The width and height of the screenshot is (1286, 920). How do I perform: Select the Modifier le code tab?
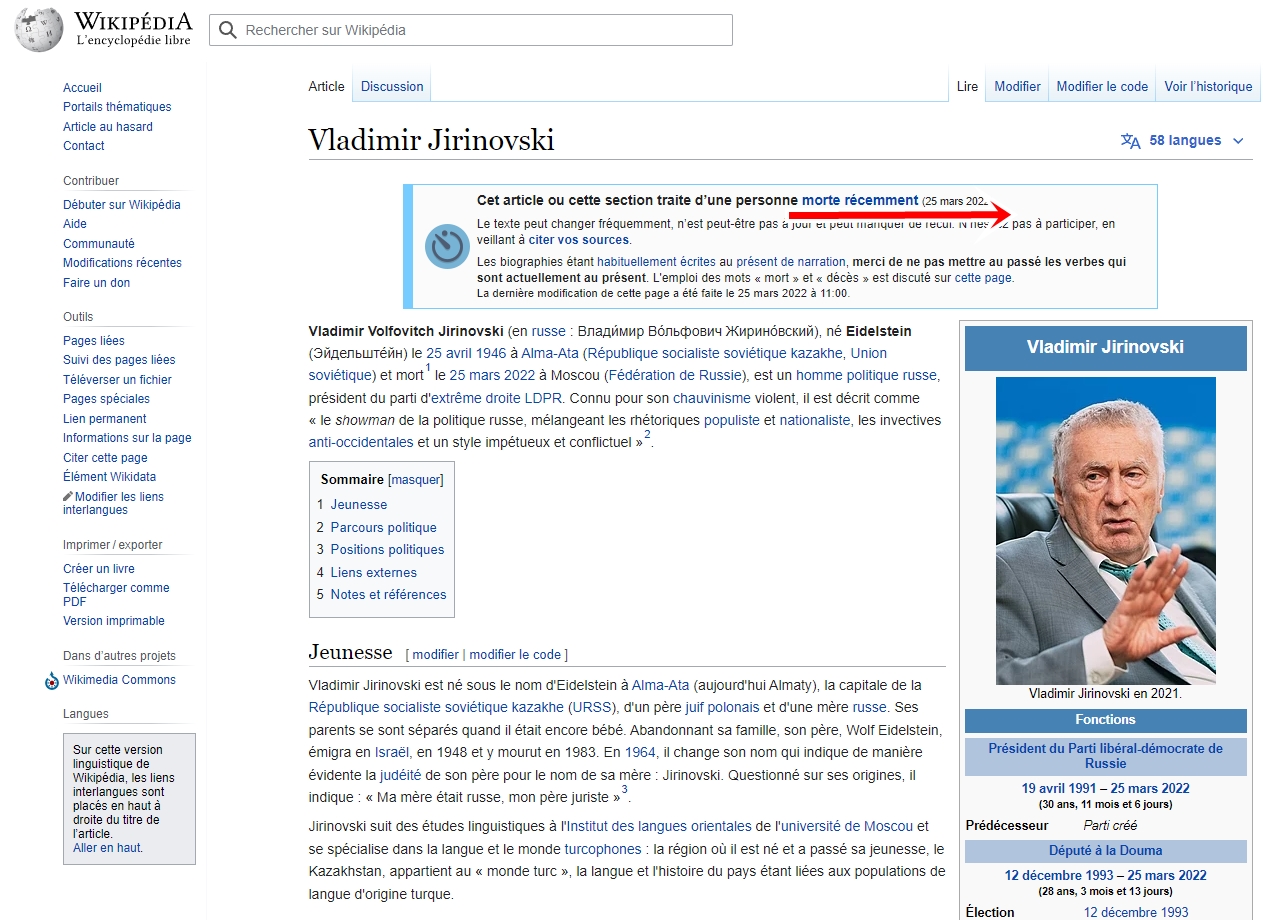[1102, 87]
